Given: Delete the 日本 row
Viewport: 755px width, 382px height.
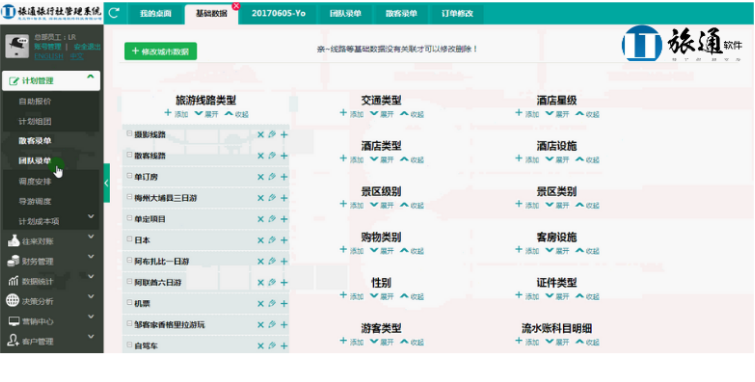Looking at the screenshot, I should (x=260, y=240).
